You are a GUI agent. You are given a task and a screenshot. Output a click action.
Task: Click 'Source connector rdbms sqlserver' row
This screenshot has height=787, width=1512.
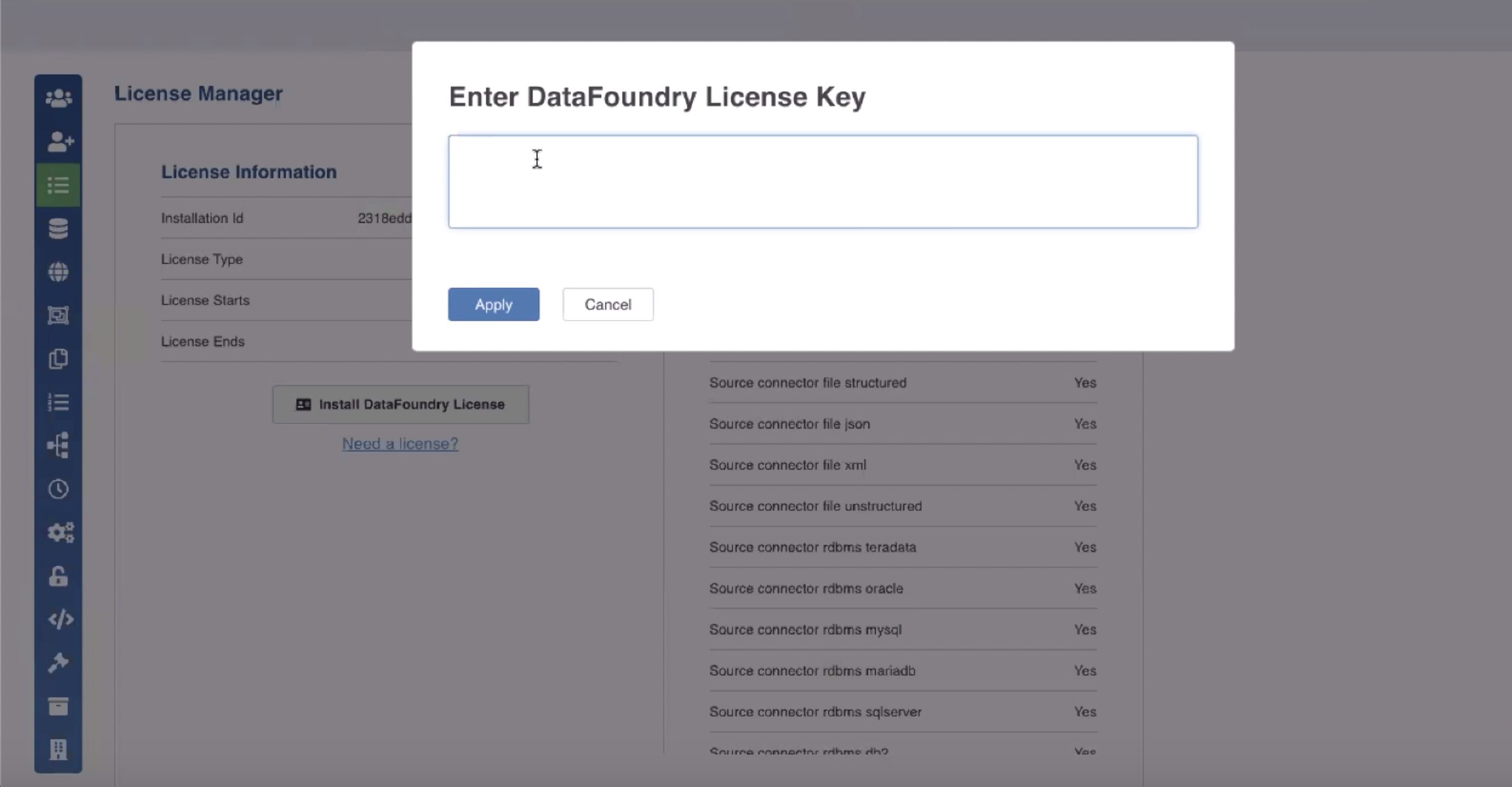point(903,712)
